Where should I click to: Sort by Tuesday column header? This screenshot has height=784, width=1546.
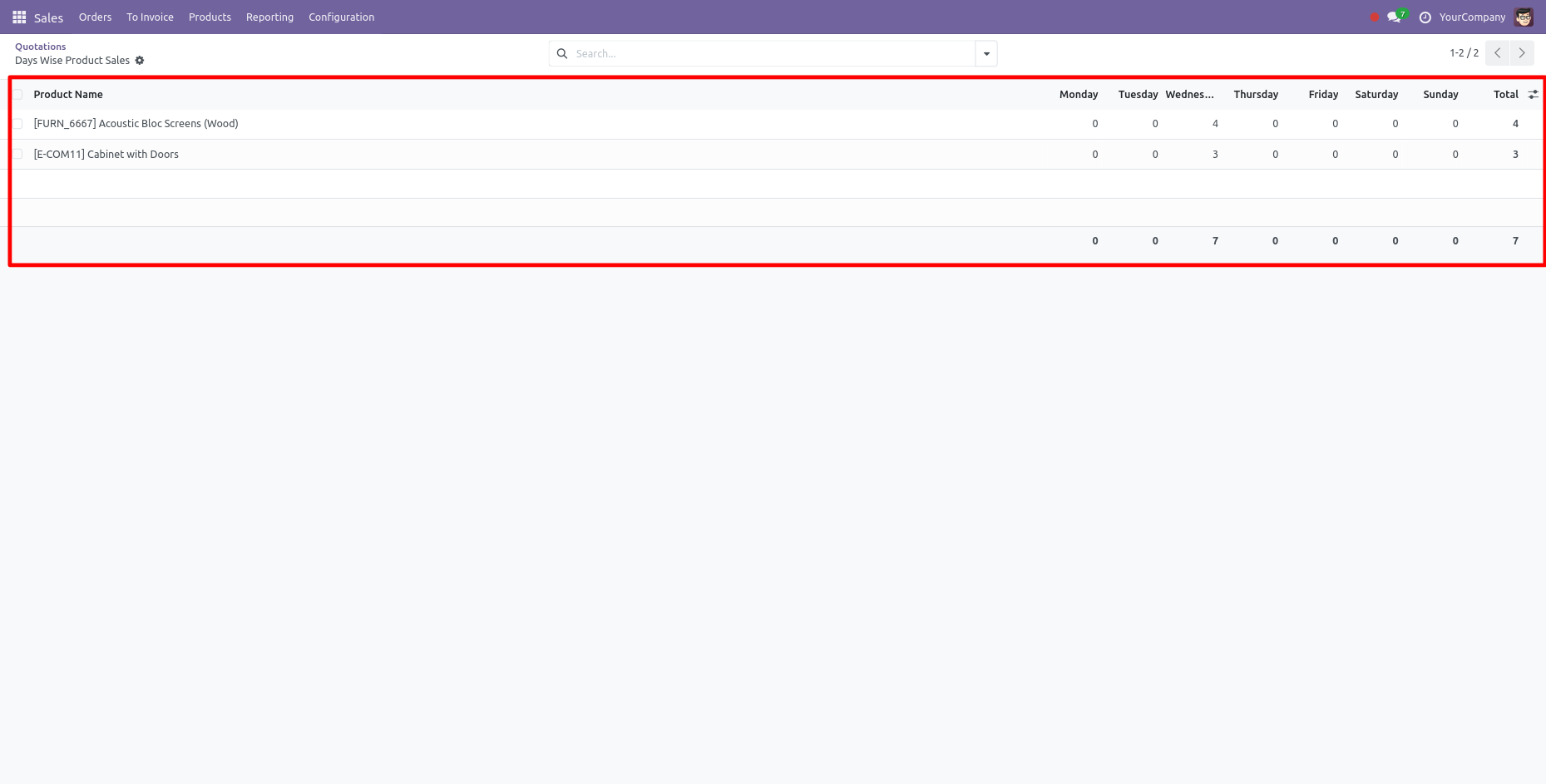coord(1138,95)
